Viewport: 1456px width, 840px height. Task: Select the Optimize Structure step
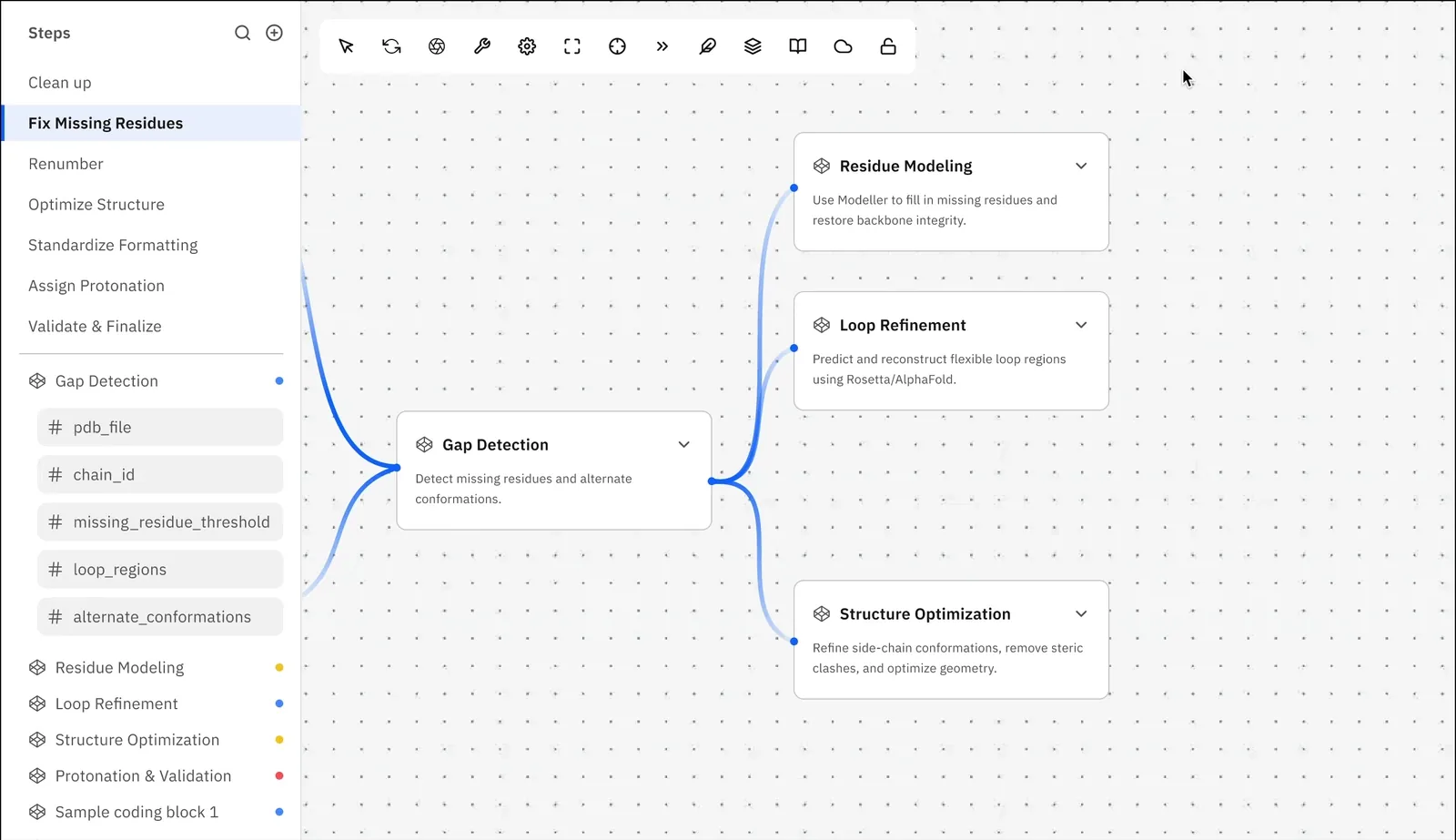(x=150, y=205)
